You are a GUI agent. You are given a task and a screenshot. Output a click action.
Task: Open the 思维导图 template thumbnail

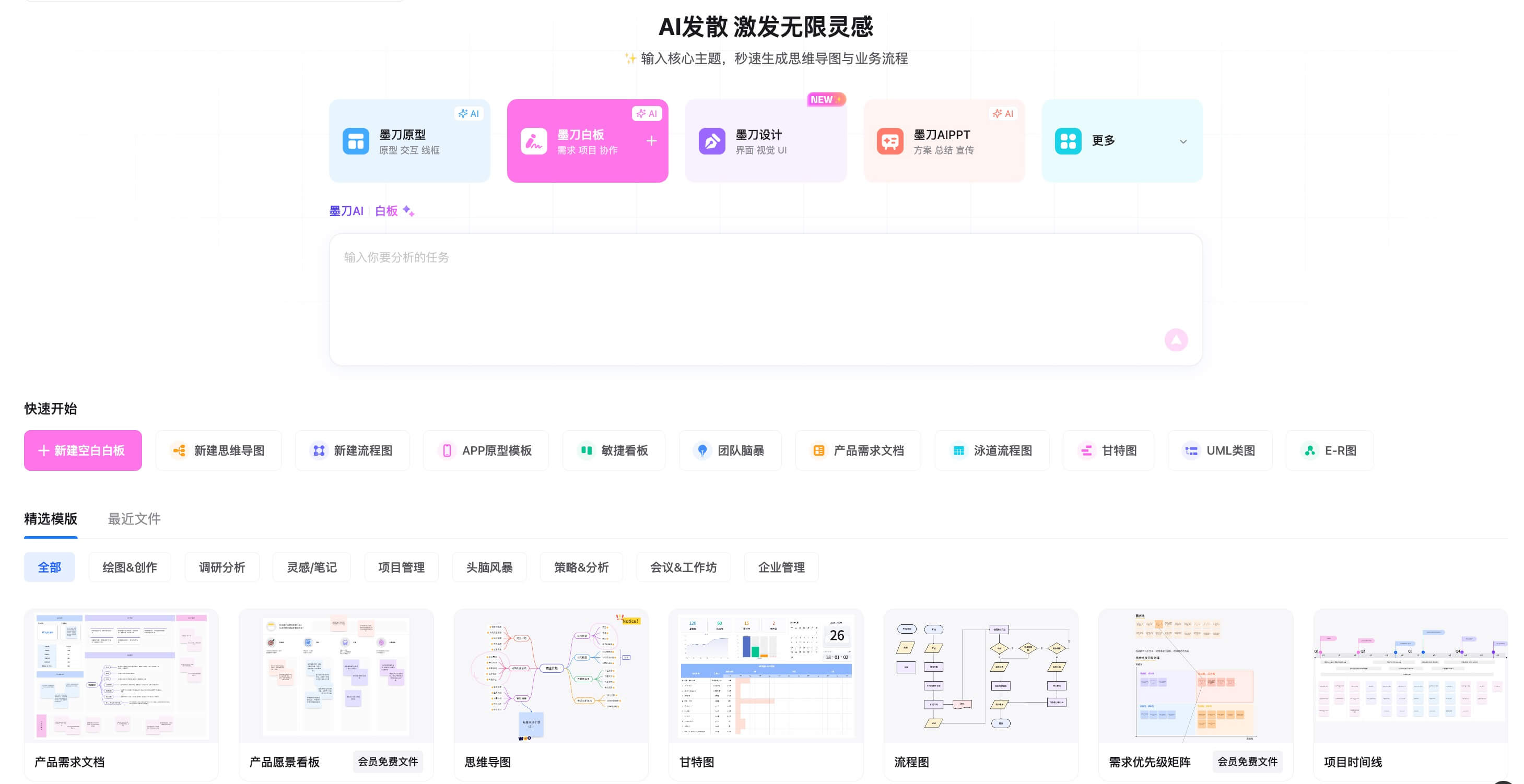coord(551,676)
